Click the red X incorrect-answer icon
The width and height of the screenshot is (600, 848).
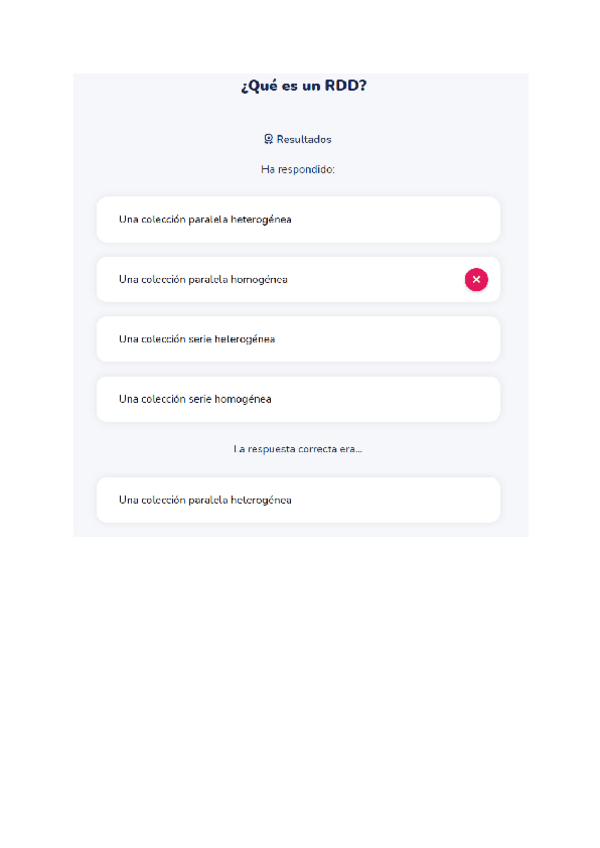pos(476,280)
